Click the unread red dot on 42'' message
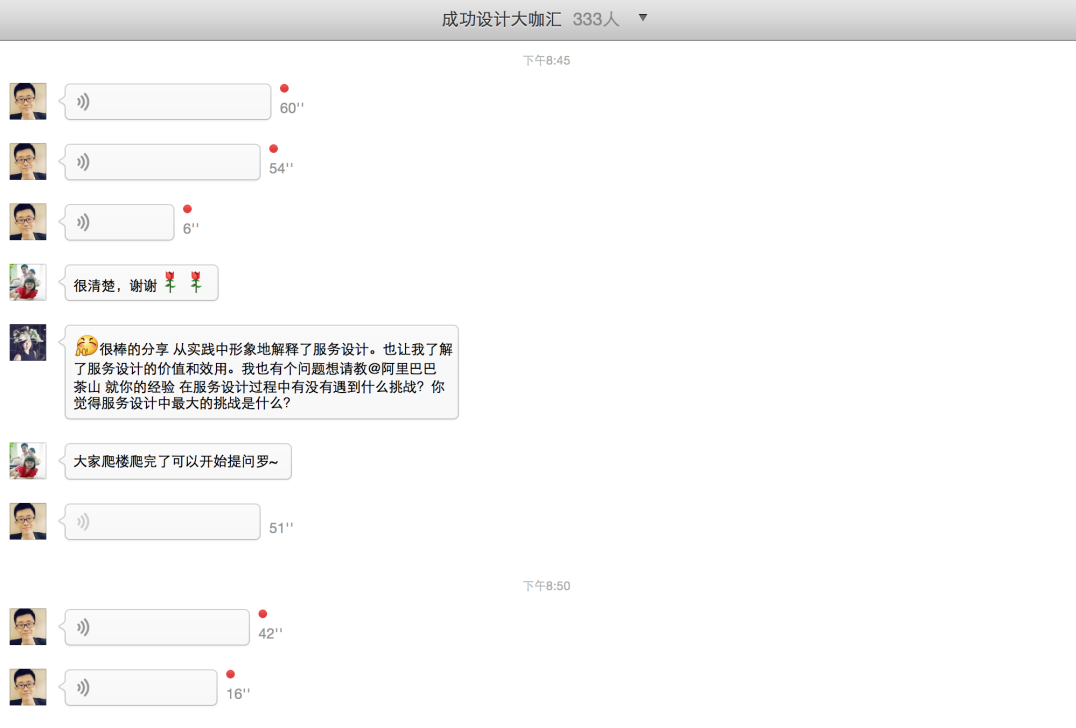Image resolution: width=1076 pixels, height=728 pixels. click(263, 614)
